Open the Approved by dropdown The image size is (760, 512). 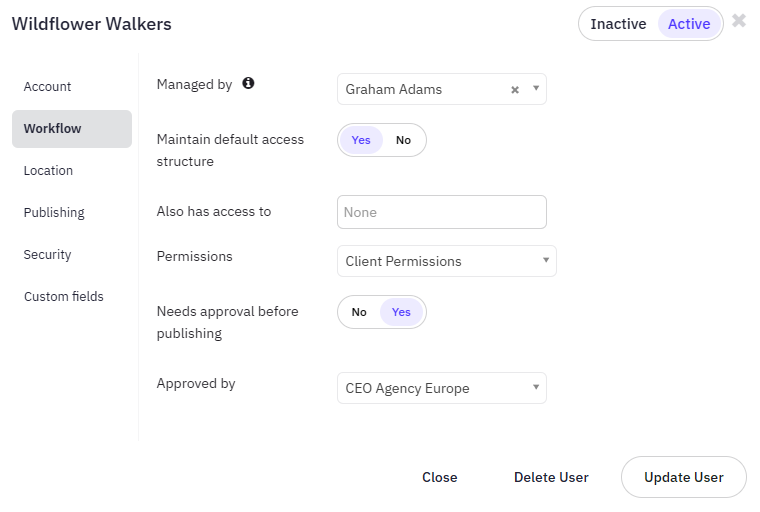tap(442, 388)
